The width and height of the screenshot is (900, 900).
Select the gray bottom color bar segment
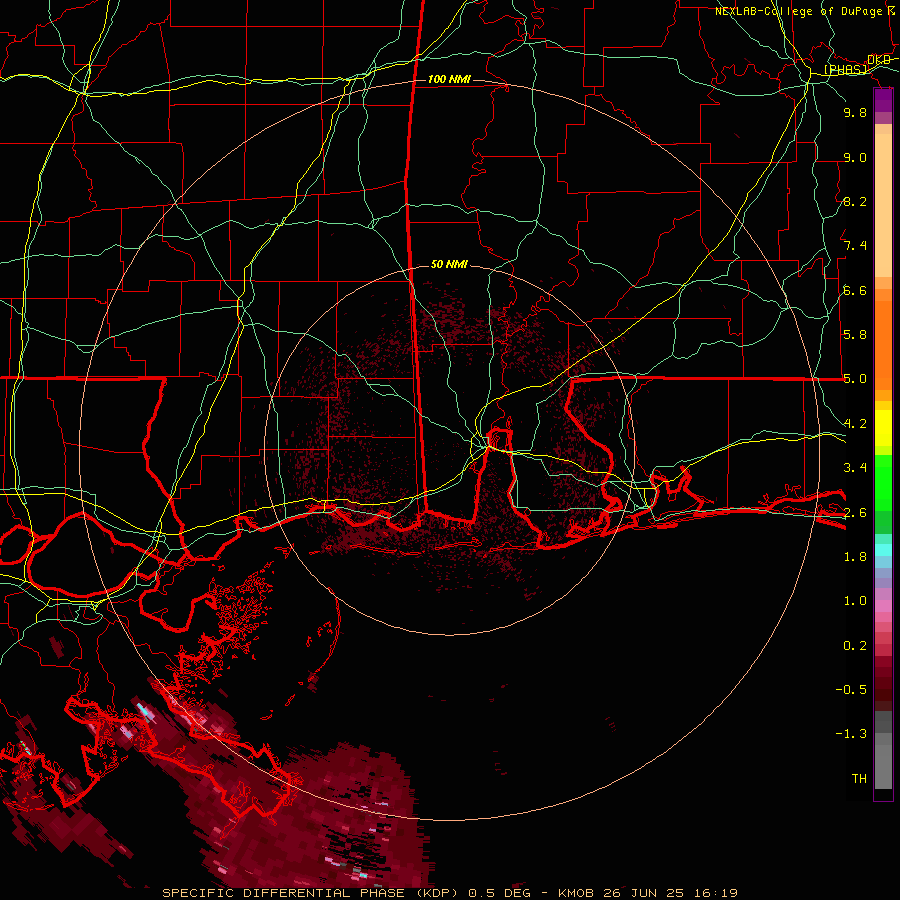883,766
